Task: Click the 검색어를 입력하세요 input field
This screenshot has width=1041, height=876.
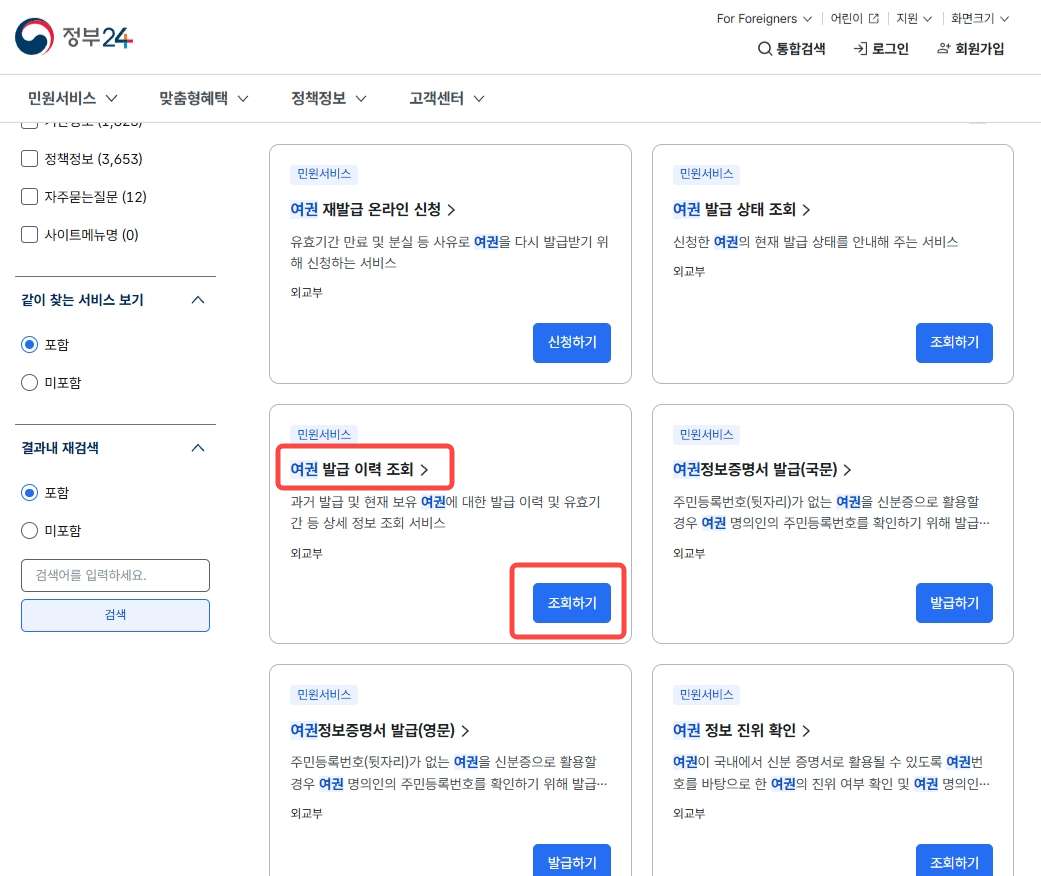Action: point(115,575)
